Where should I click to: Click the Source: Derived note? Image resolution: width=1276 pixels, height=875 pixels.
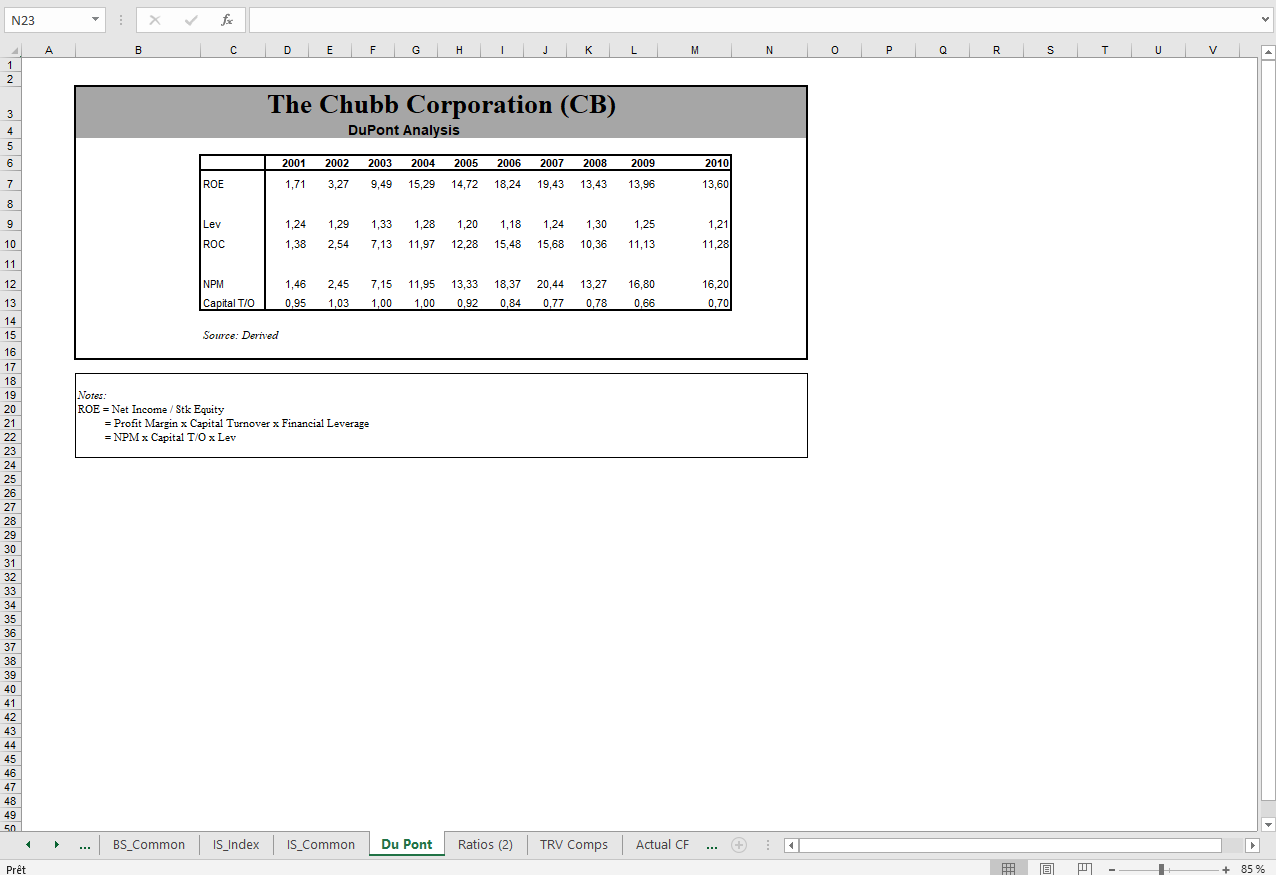point(241,335)
